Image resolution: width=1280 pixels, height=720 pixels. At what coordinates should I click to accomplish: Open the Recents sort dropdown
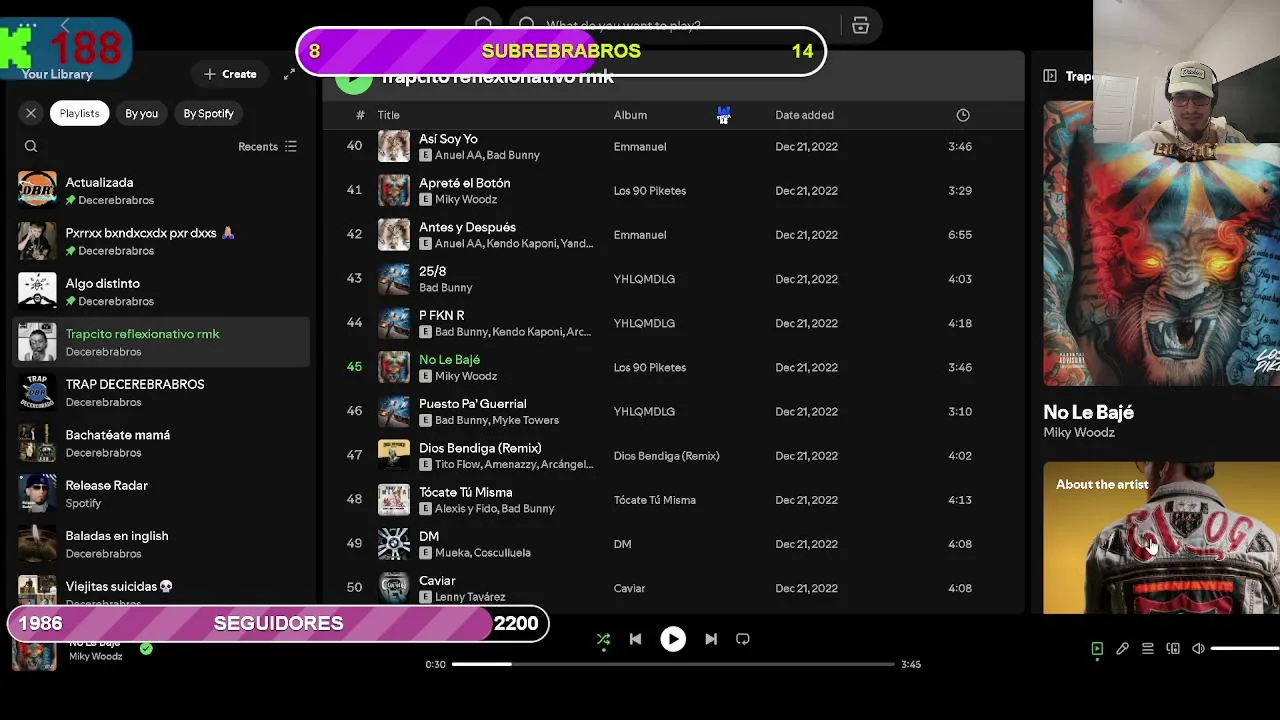[267, 146]
